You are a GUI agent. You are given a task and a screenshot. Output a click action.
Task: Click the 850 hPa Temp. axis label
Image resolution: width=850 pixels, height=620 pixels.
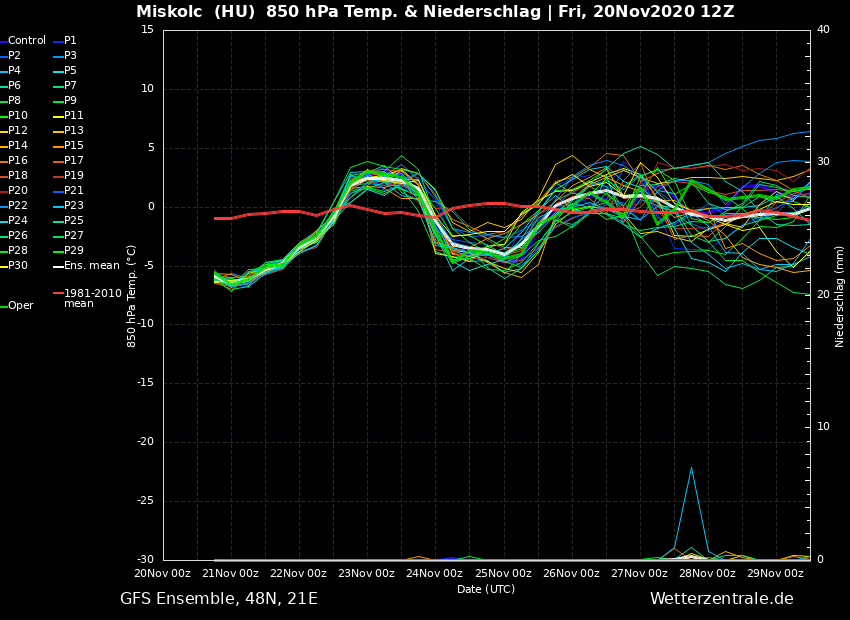click(132, 296)
